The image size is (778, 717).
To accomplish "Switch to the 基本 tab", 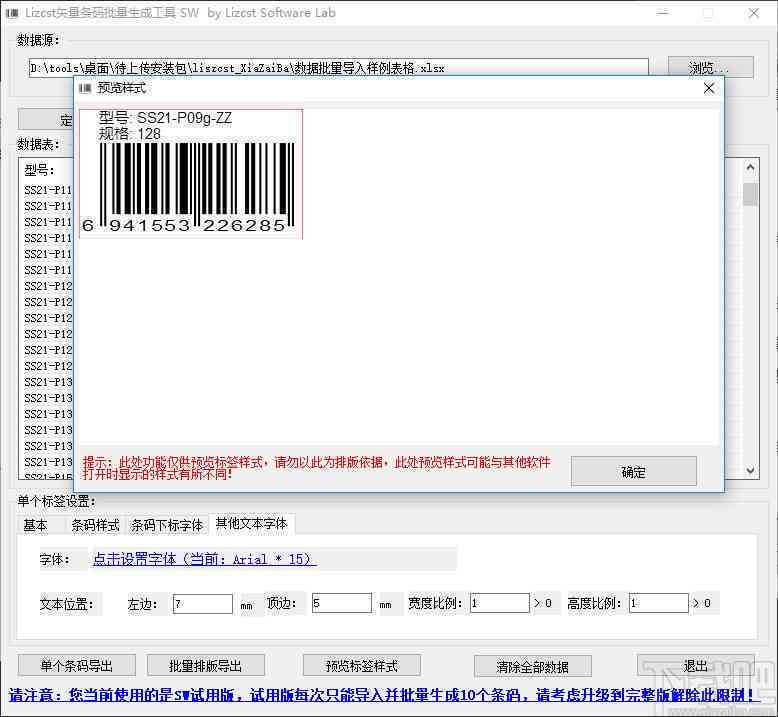I will click(35, 525).
